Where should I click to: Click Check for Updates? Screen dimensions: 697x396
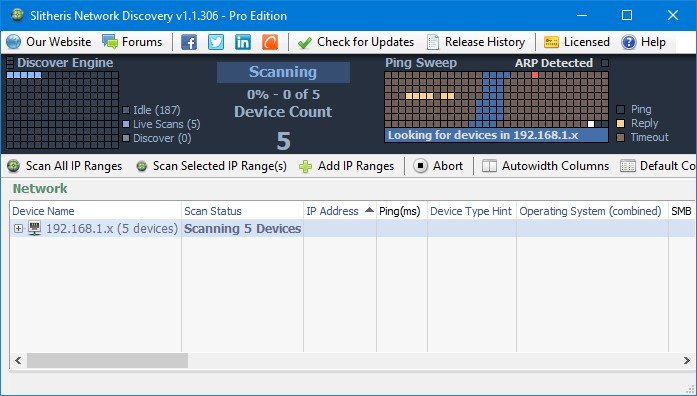365,42
